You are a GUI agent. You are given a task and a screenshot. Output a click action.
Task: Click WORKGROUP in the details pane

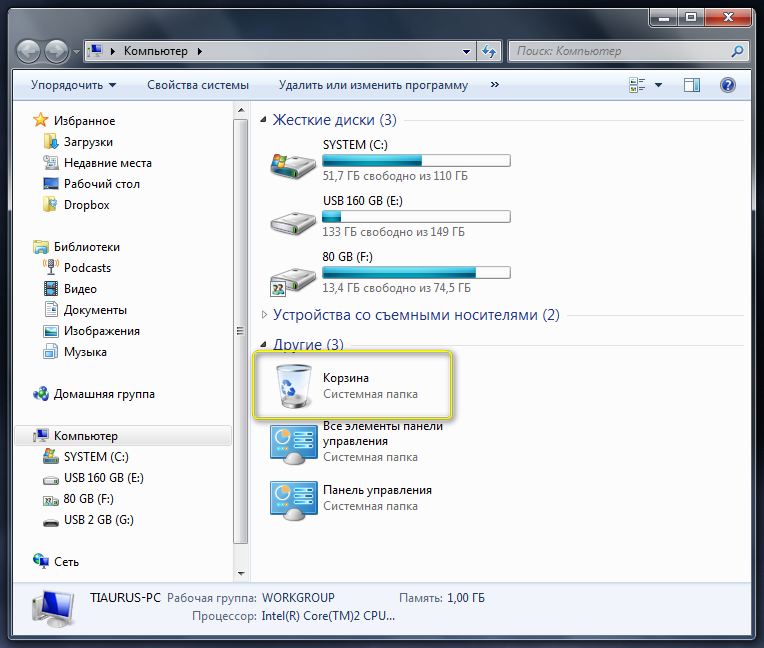298,598
